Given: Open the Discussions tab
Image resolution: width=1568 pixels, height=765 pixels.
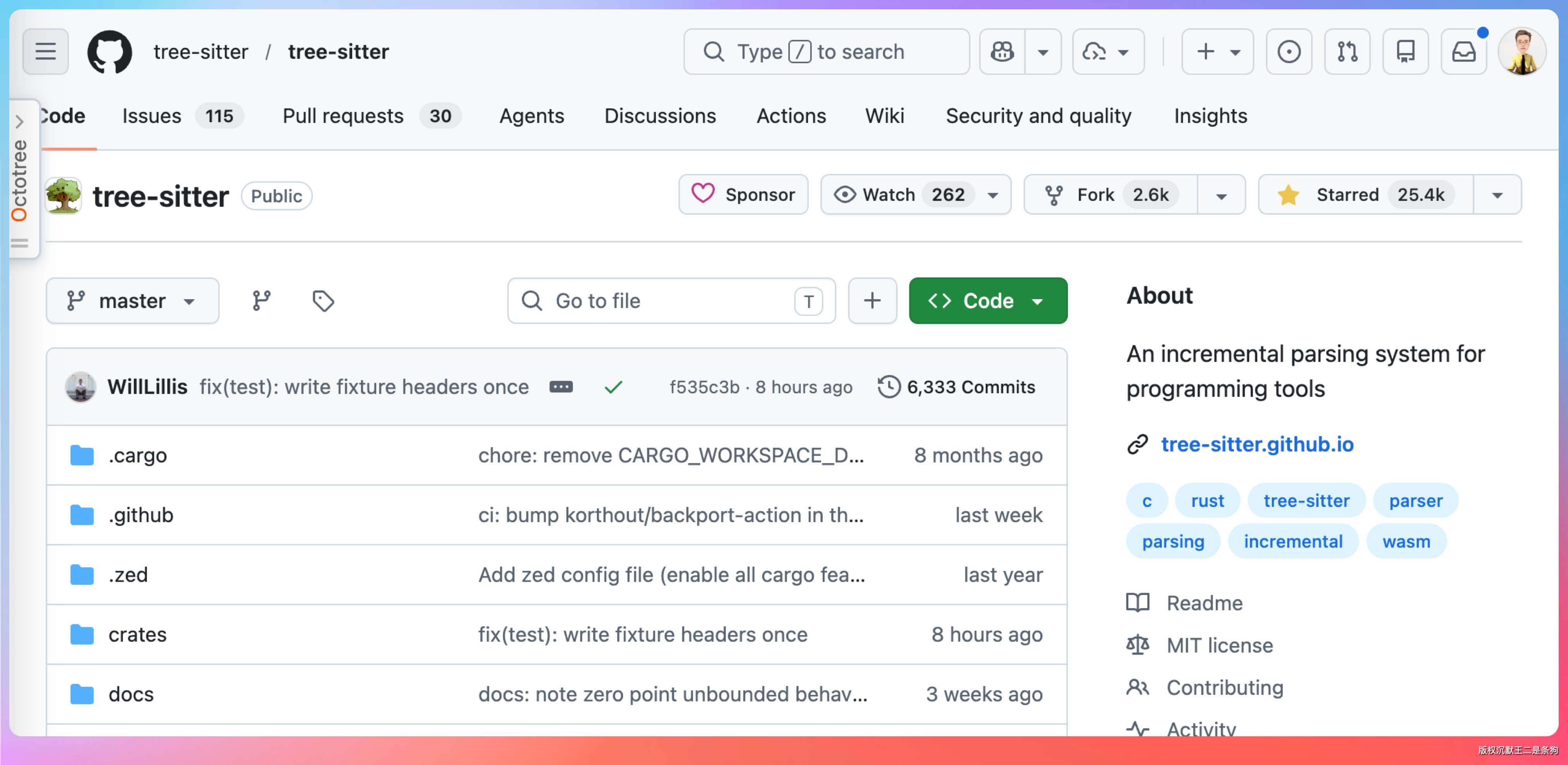Looking at the screenshot, I should [660, 116].
